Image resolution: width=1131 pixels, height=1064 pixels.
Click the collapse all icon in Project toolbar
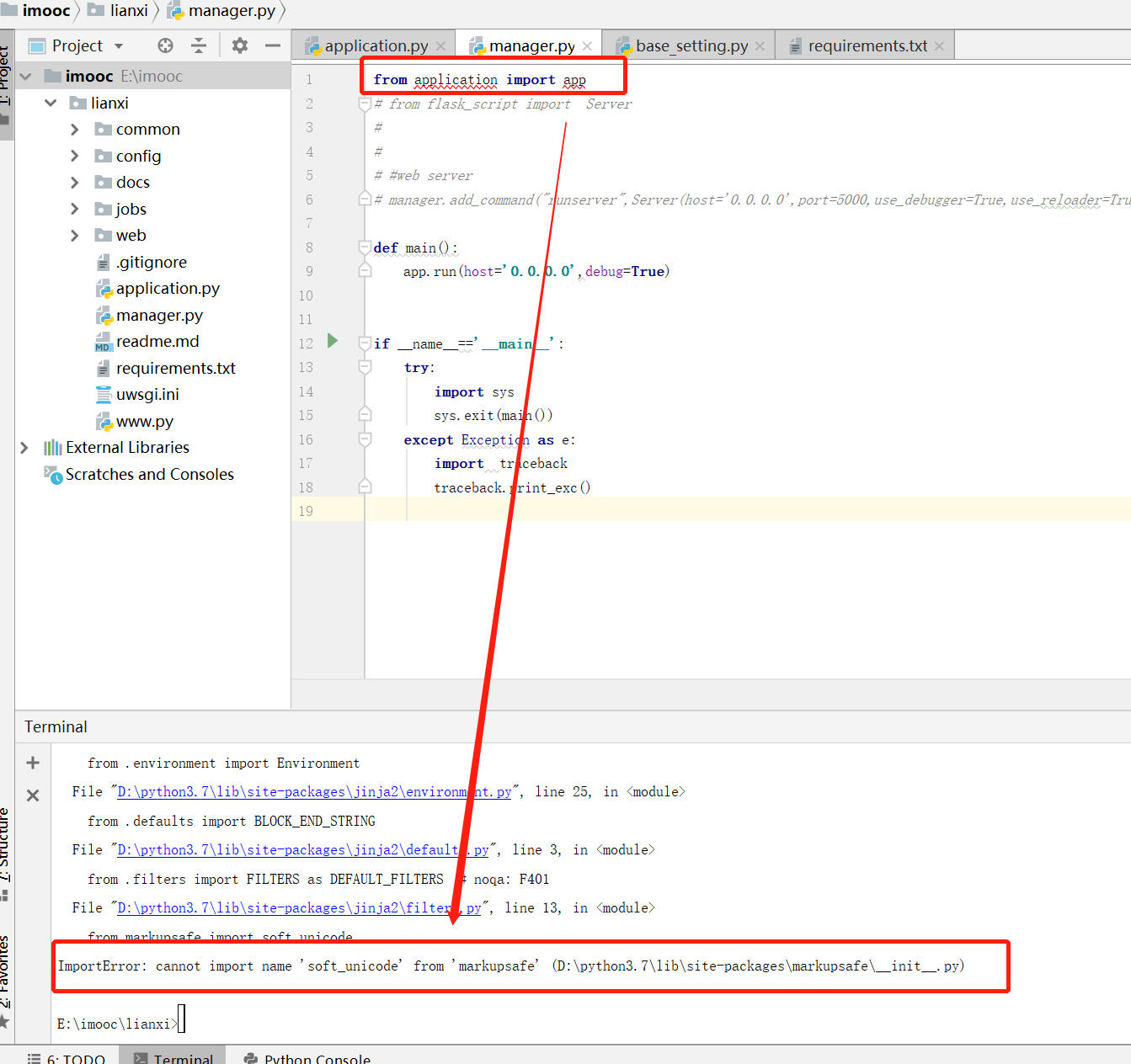[199, 45]
